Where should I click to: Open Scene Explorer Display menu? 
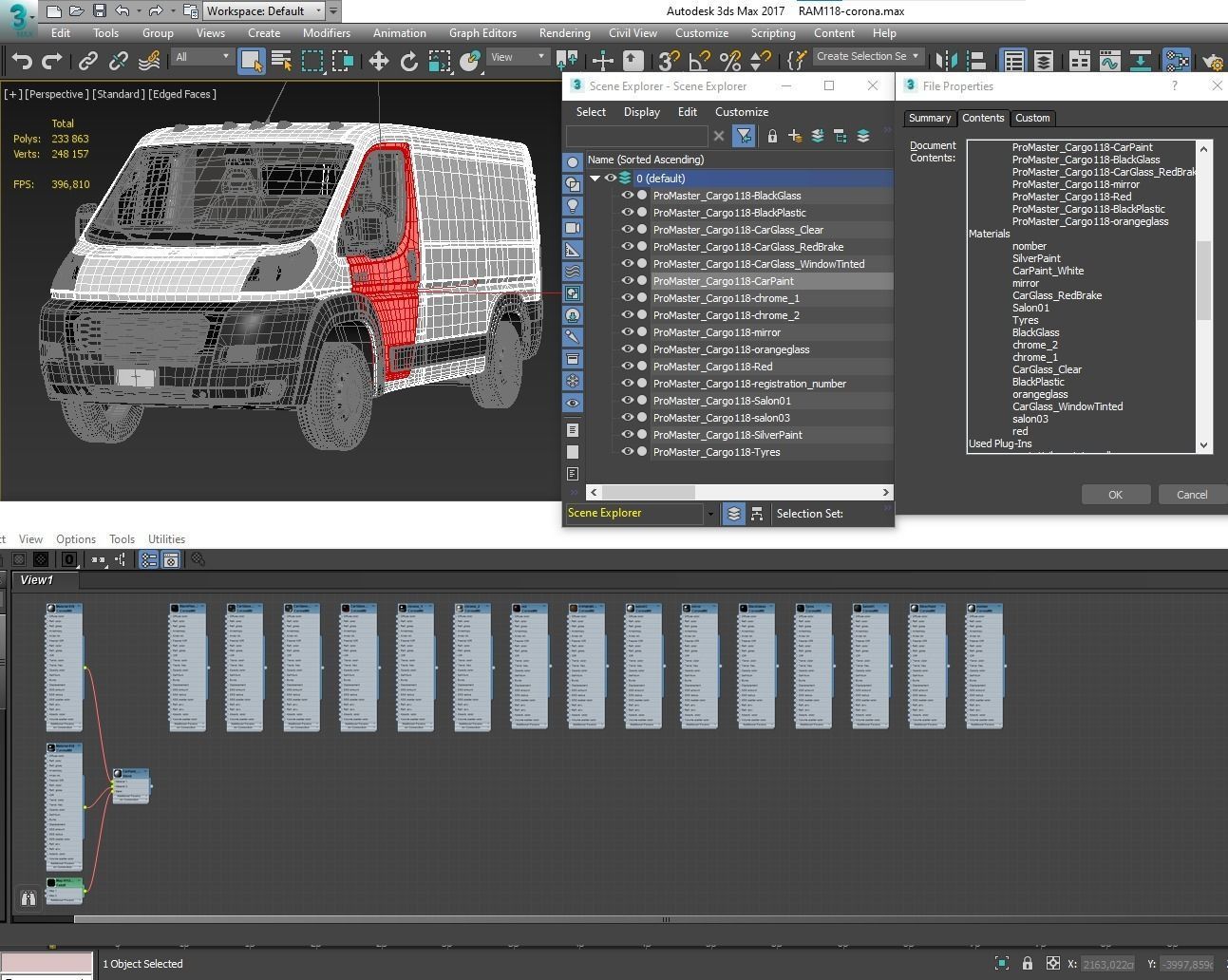(x=641, y=111)
